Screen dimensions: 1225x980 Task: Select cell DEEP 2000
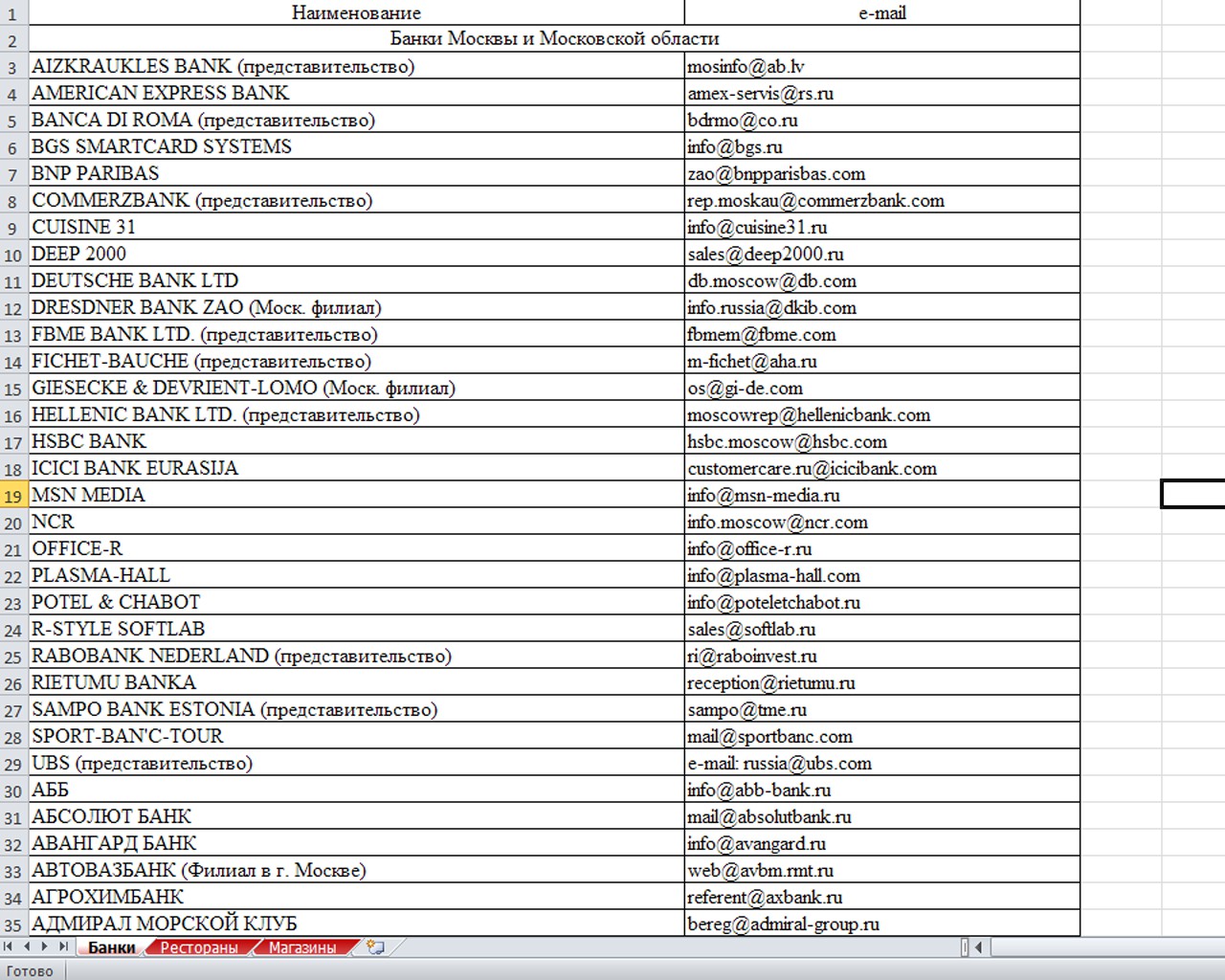pyautogui.click(x=356, y=254)
